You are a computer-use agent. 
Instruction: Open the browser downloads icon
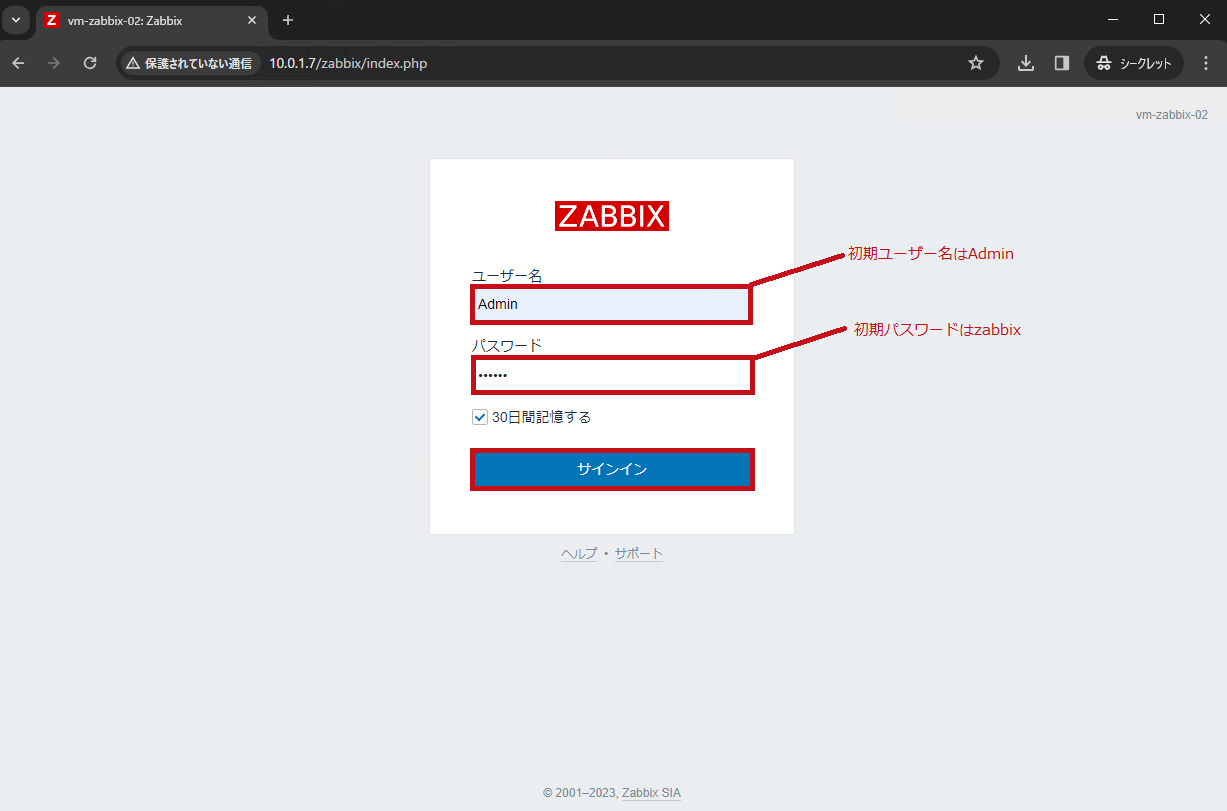click(1025, 63)
